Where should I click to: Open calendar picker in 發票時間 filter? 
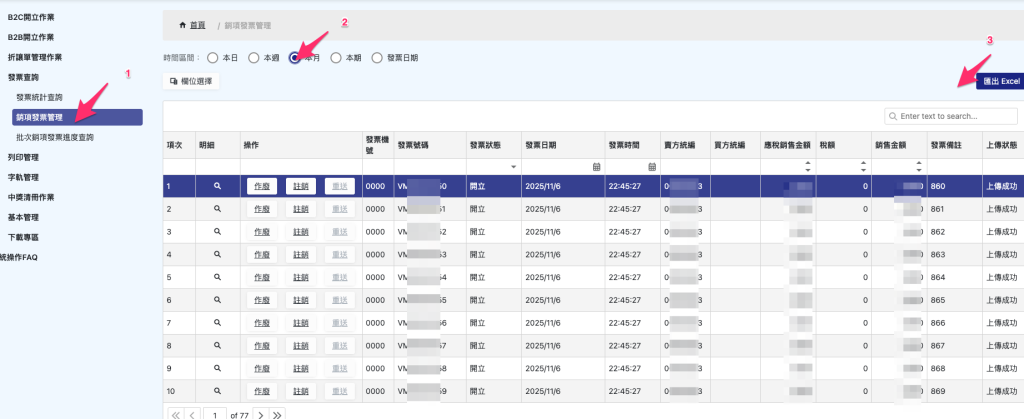(x=651, y=165)
